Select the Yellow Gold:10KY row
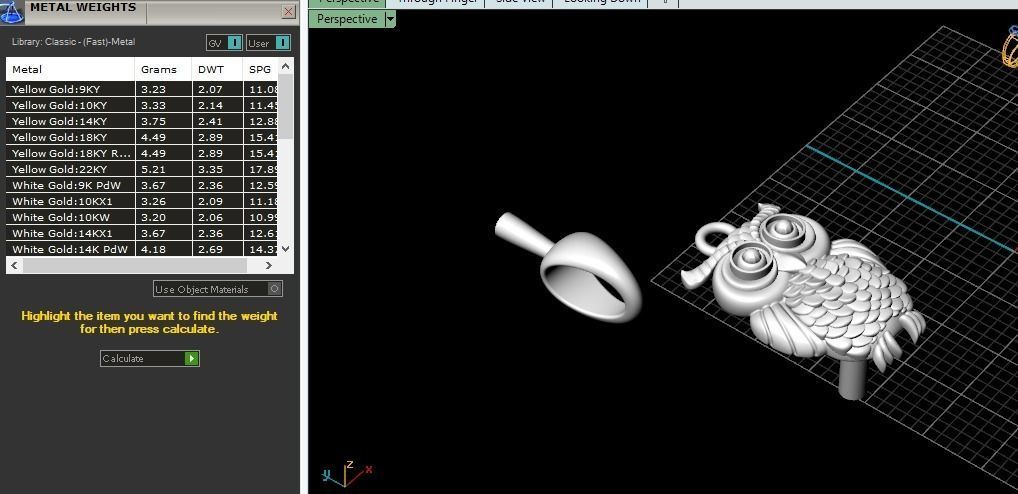 142,105
